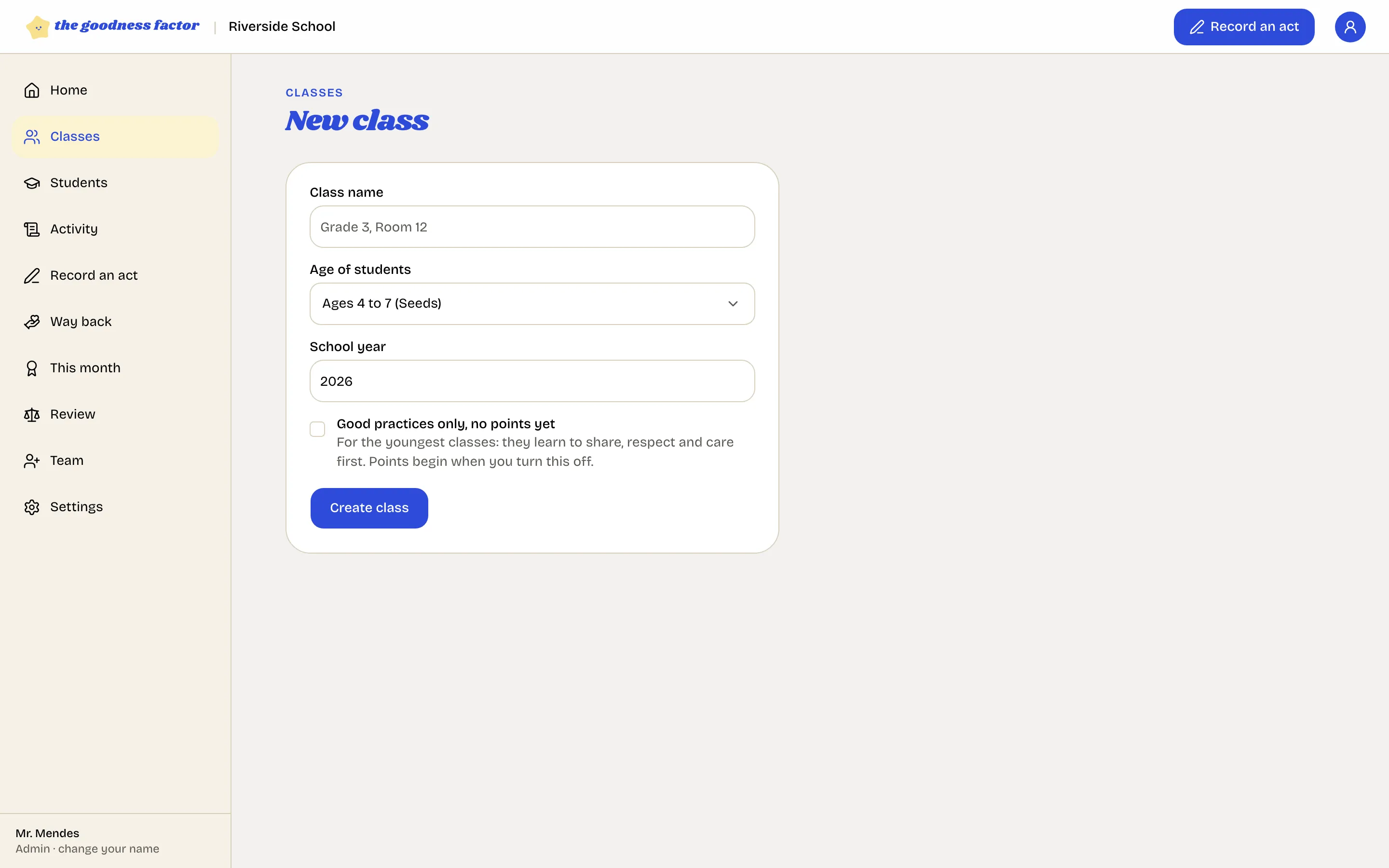The height and width of the screenshot is (868, 1389).
Task: Focus the Class name input field
Action: 532,227
